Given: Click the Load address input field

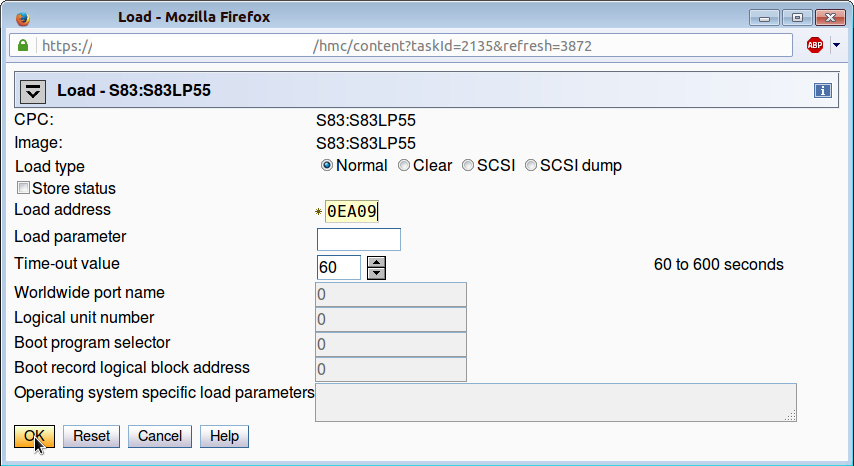Looking at the screenshot, I should click(351, 211).
